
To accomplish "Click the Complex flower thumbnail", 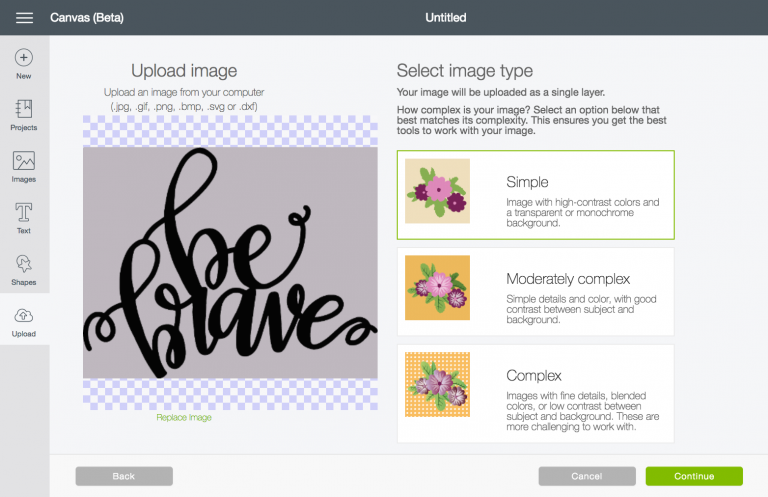I will coord(437,384).
